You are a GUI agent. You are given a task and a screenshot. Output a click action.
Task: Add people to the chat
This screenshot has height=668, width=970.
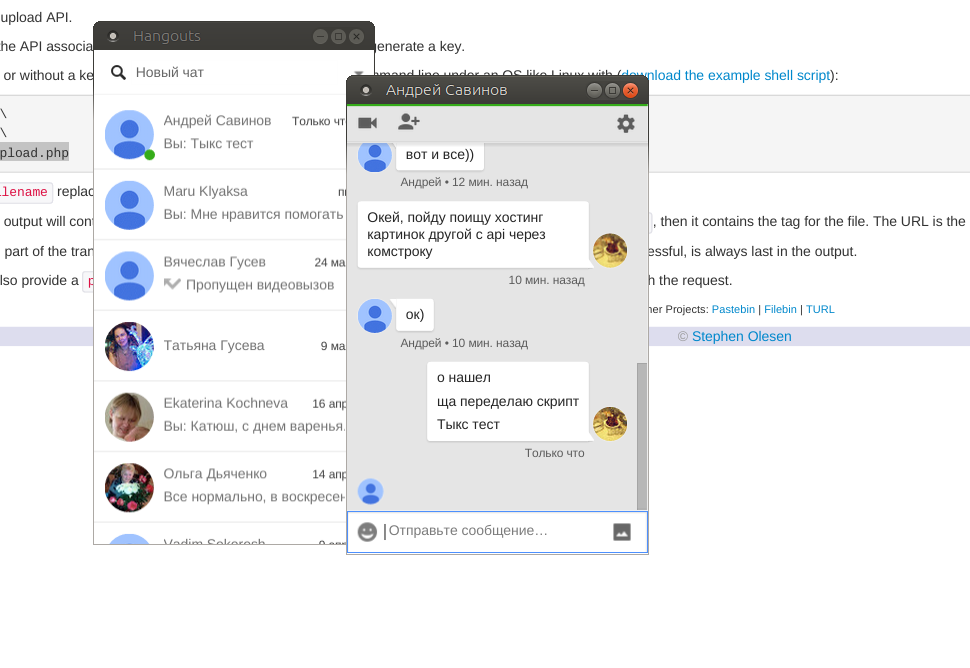[x=408, y=122]
